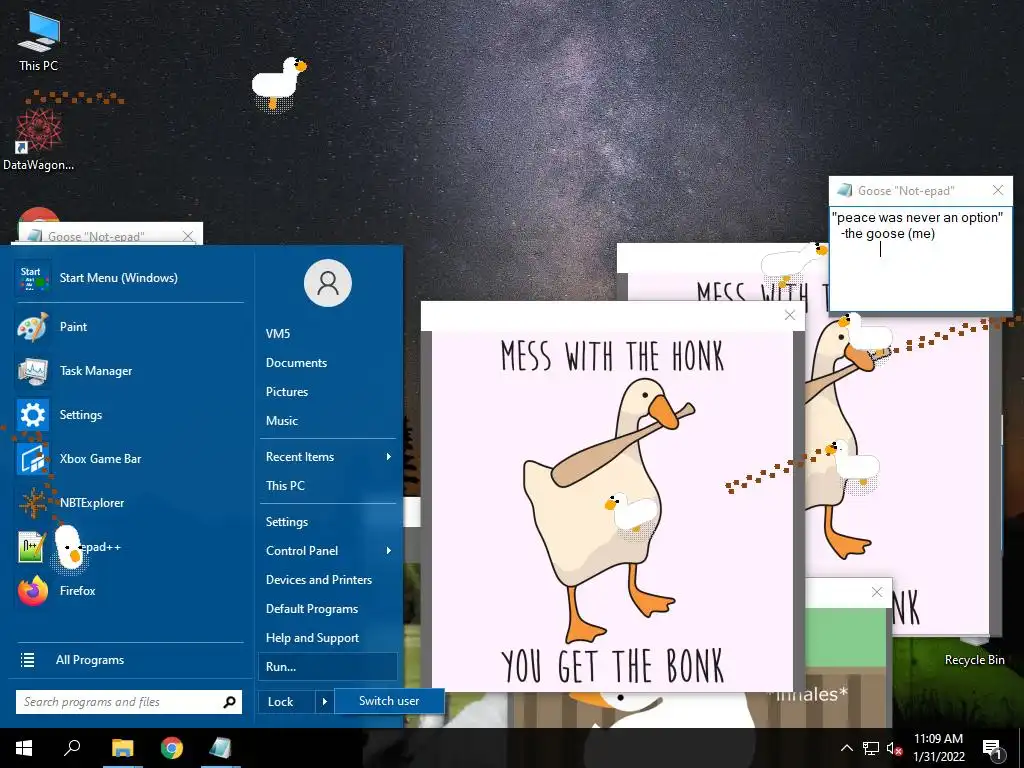Choose Switch user
Image resolution: width=1024 pixels, height=768 pixels.
pyautogui.click(x=389, y=701)
